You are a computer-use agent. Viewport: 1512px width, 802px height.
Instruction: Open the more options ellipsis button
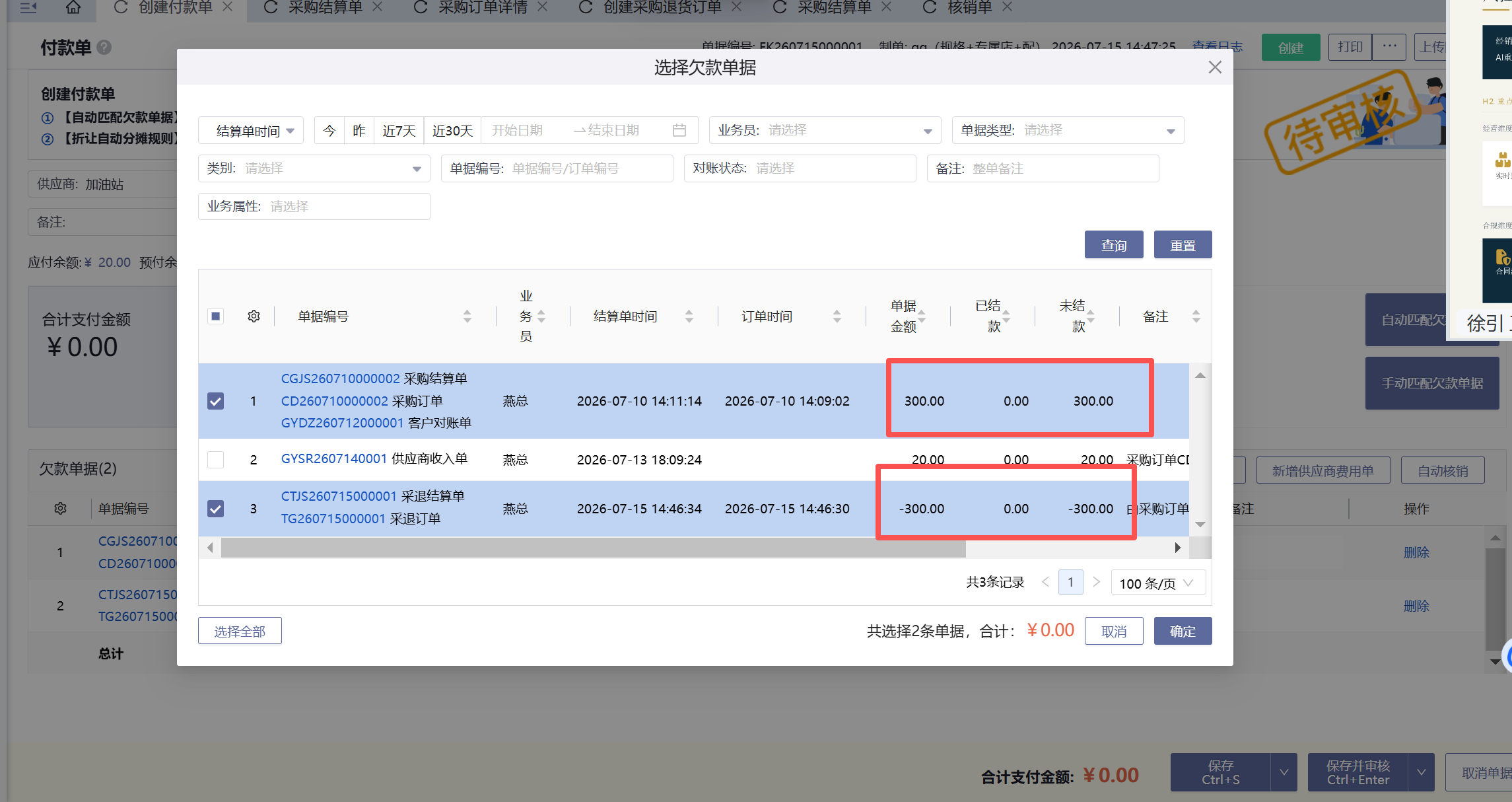pos(1389,47)
